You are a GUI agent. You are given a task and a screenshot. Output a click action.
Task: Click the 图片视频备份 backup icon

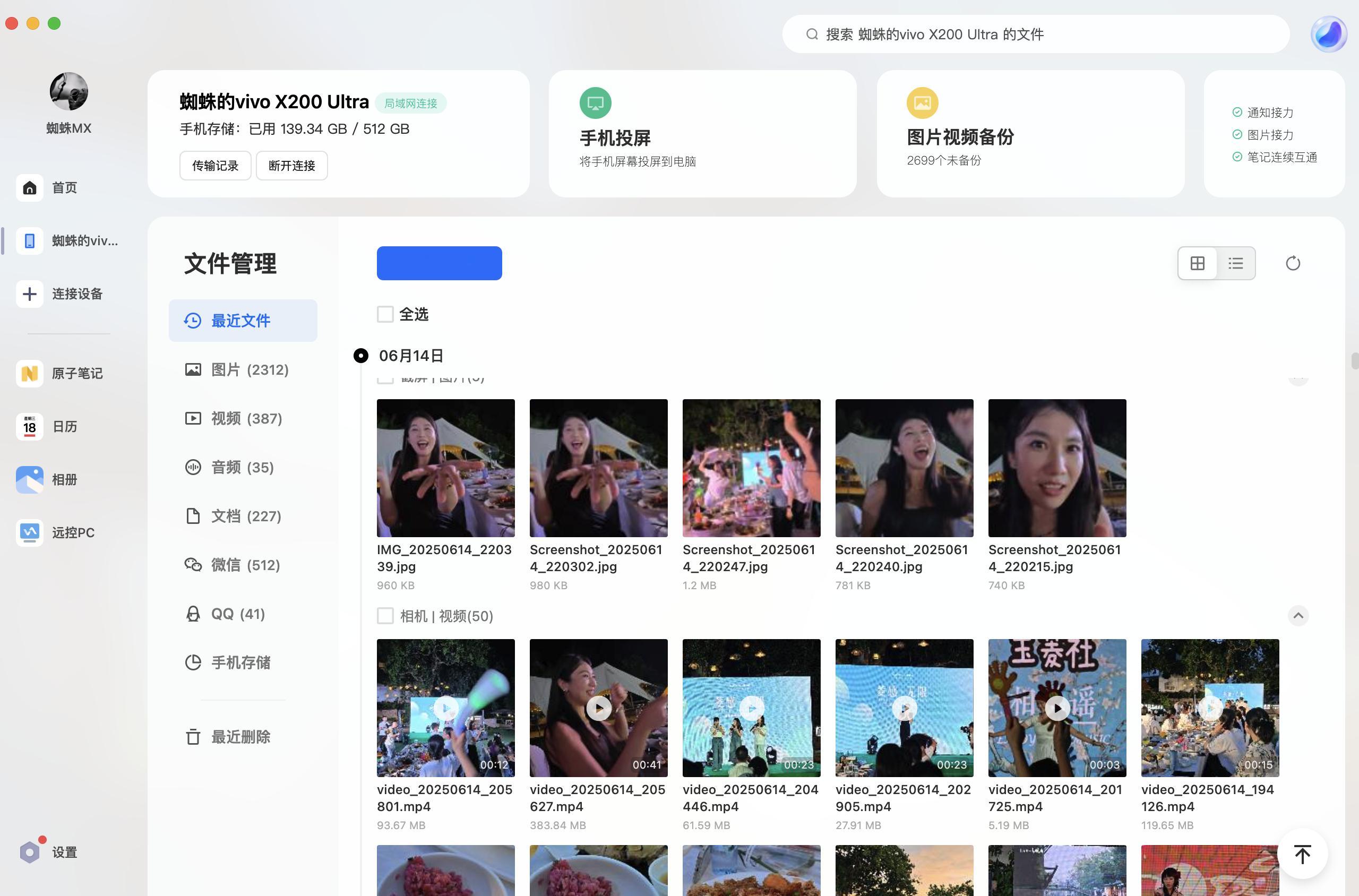tap(923, 103)
